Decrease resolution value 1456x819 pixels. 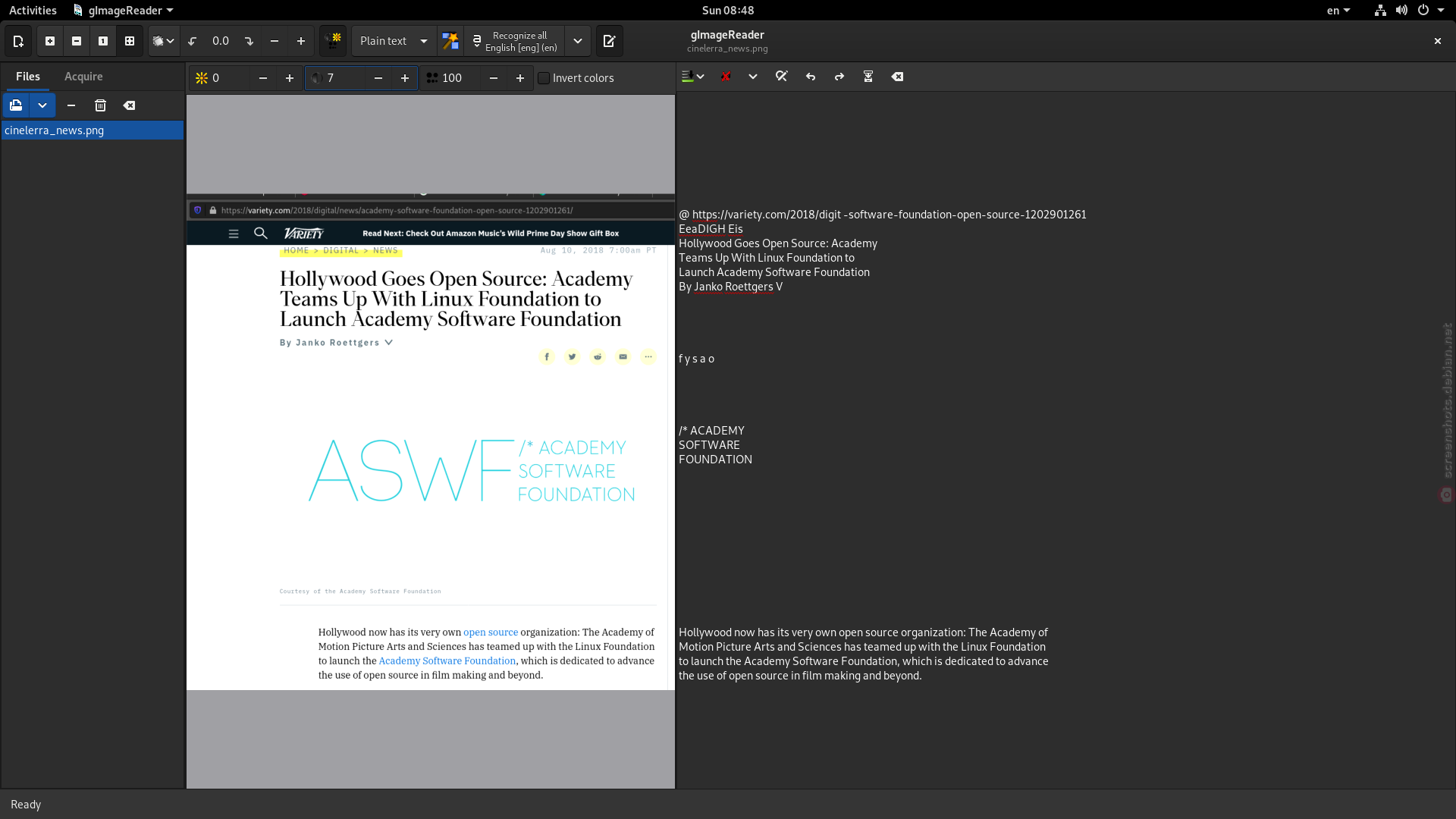[494, 78]
